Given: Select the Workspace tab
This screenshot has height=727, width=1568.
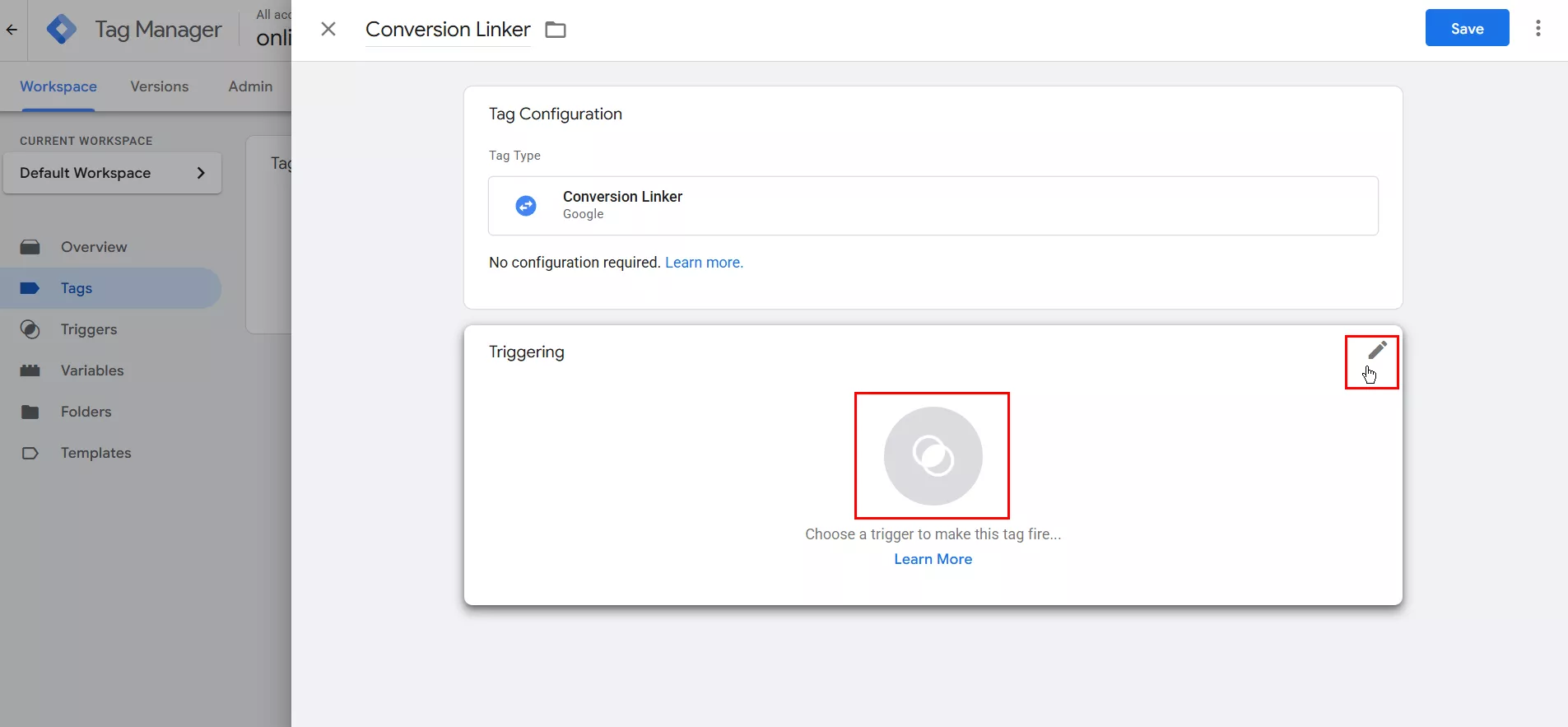Looking at the screenshot, I should point(58,86).
